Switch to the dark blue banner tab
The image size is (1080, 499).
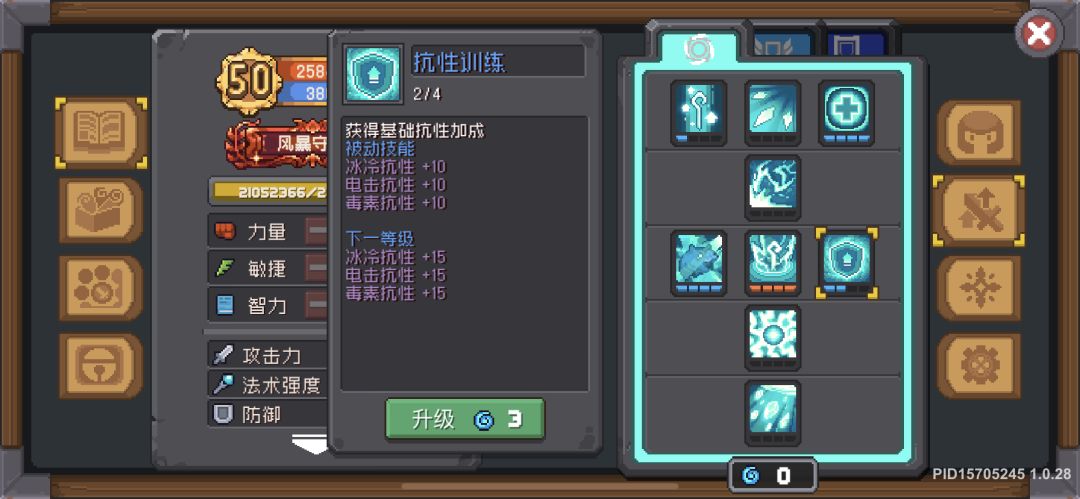855,45
